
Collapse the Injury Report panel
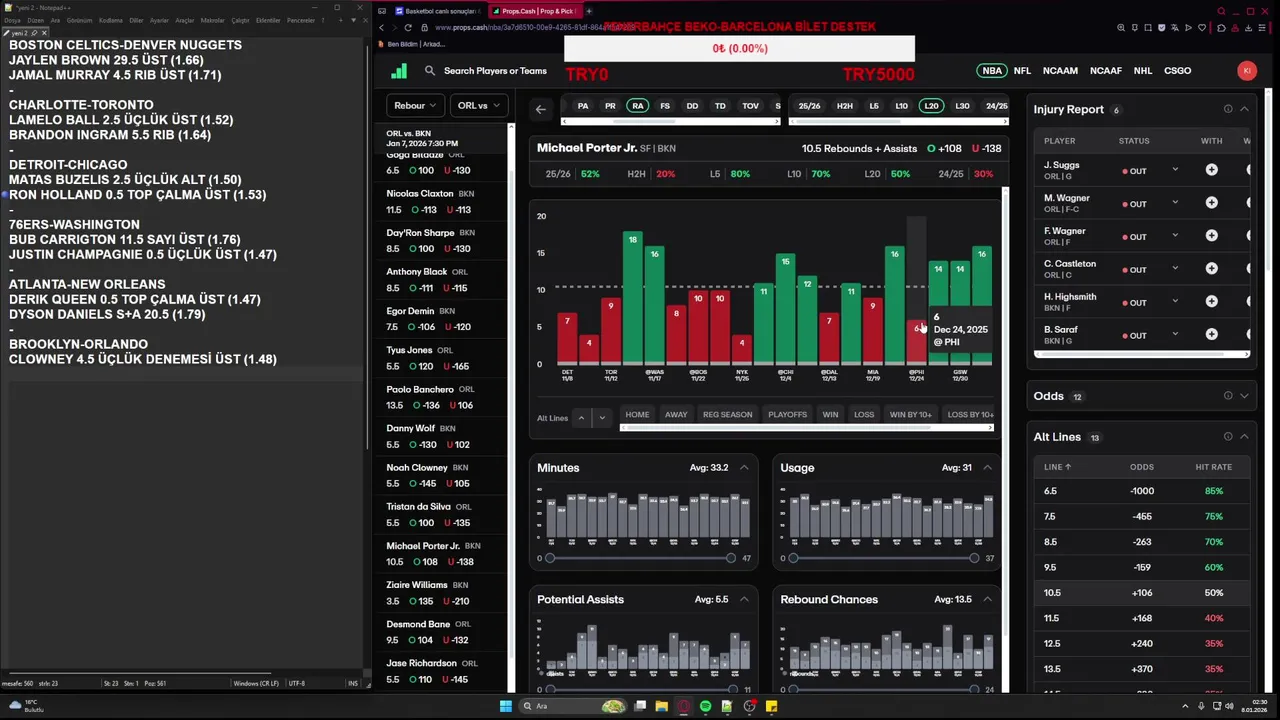[x=1244, y=109]
